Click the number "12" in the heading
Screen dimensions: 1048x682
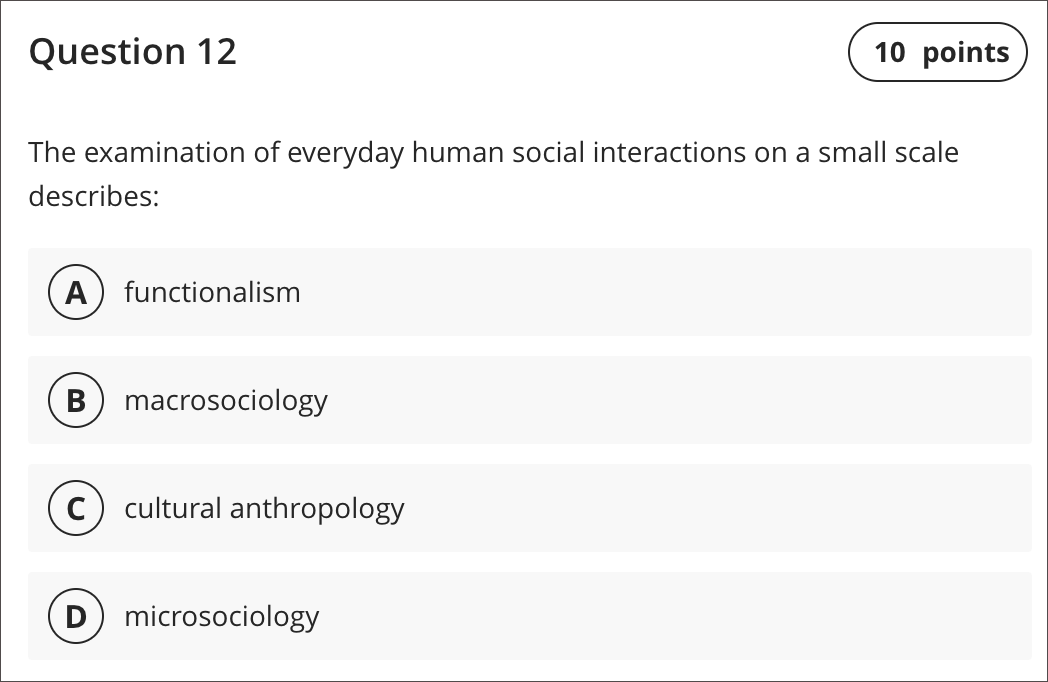pyautogui.click(x=217, y=51)
